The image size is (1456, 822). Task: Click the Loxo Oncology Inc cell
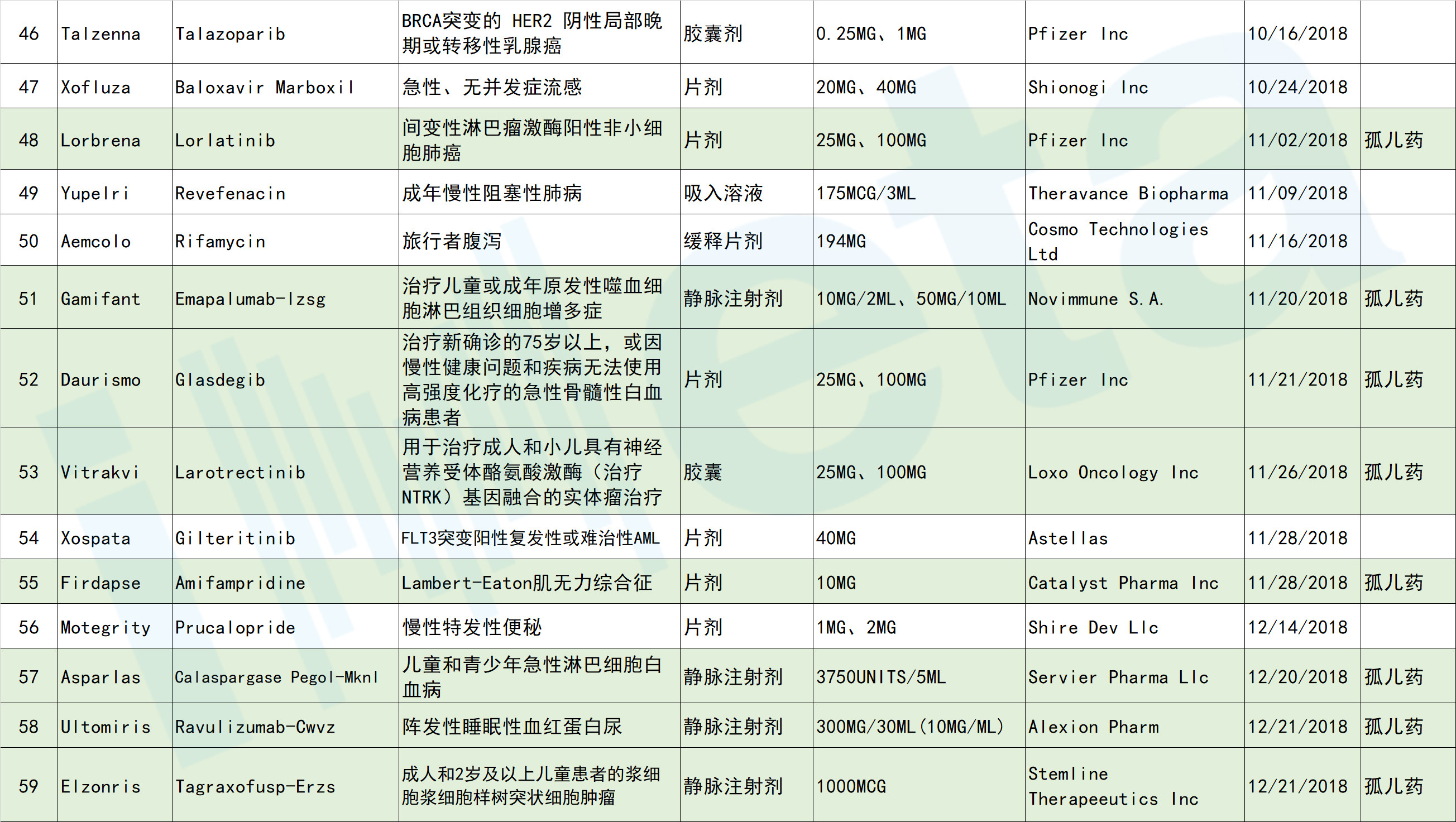click(1135, 471)
